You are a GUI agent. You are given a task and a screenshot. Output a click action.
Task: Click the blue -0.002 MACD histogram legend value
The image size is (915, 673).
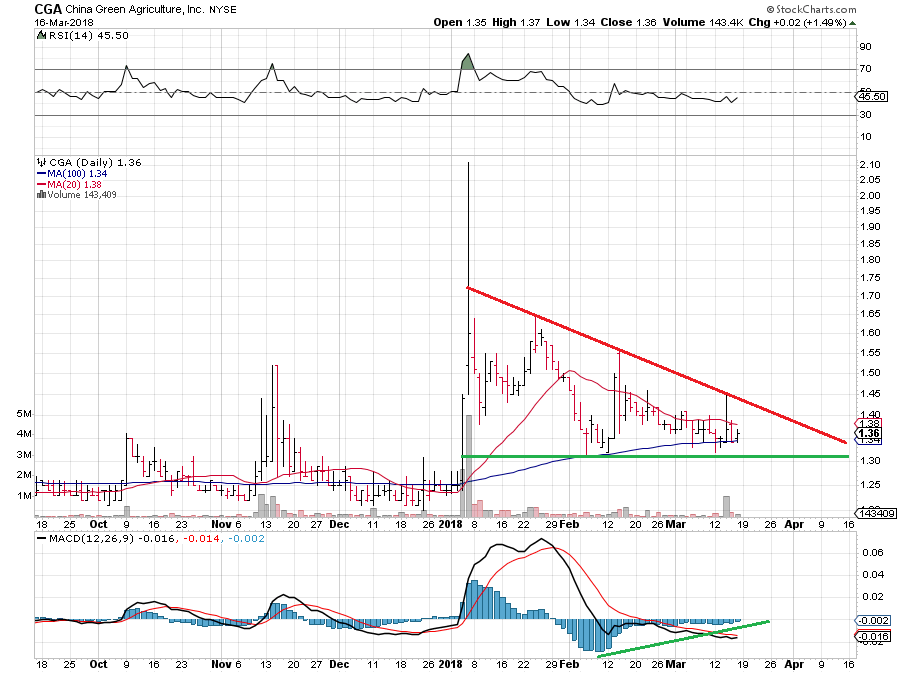(x=246, y=538)
